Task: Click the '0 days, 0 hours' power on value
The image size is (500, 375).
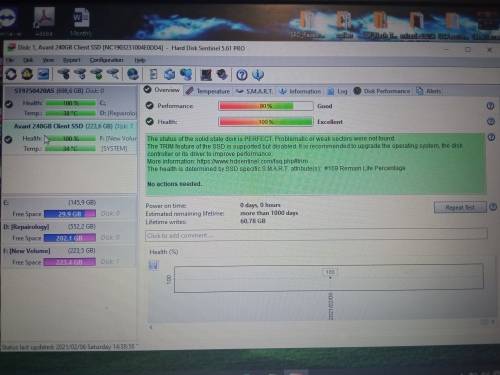Action: [x=260, y=205]
